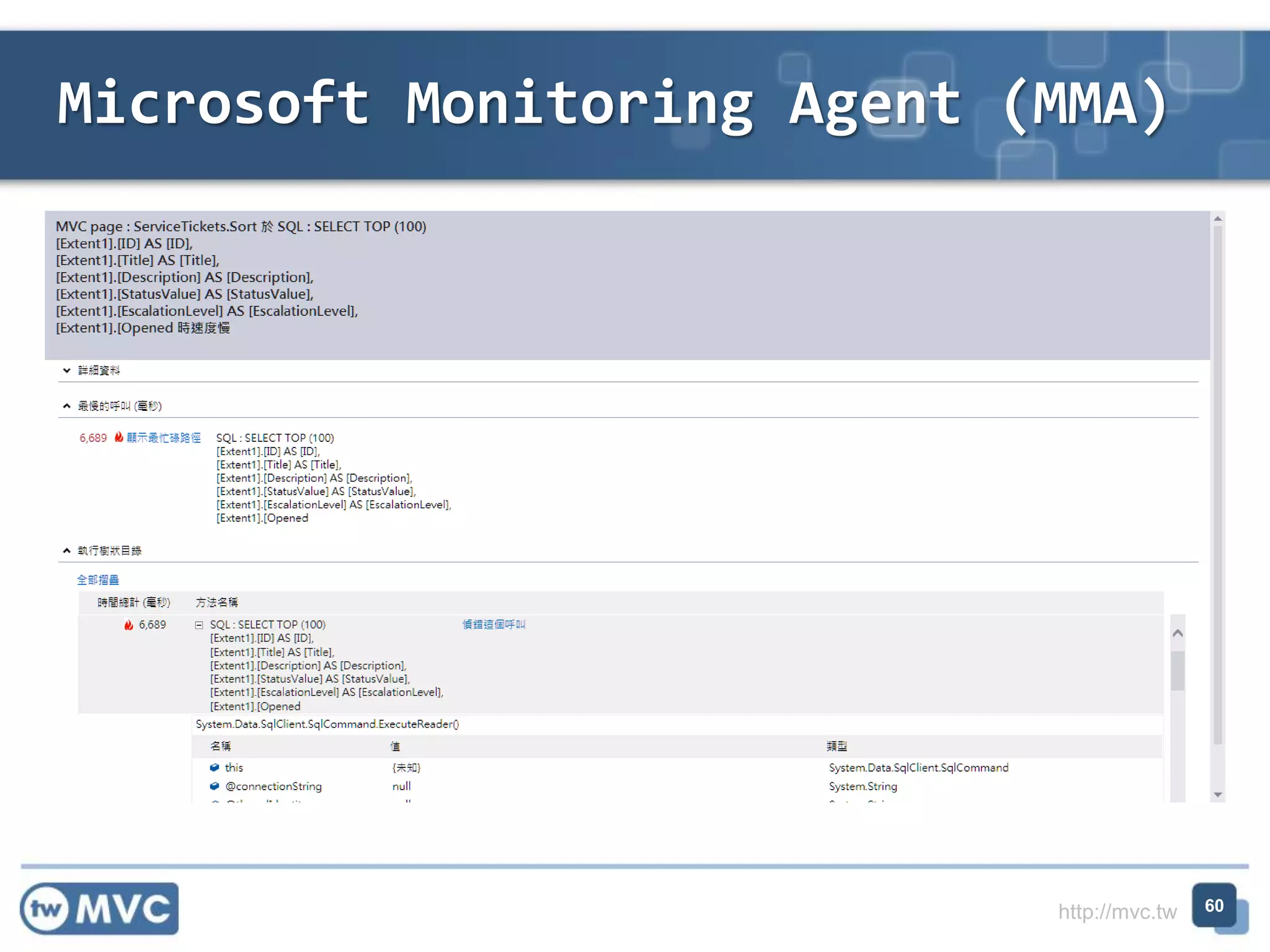The image size is (1270, 952).
Task: Click the outer scrollbar down arrow
Action: click(x=1218, y=795)
